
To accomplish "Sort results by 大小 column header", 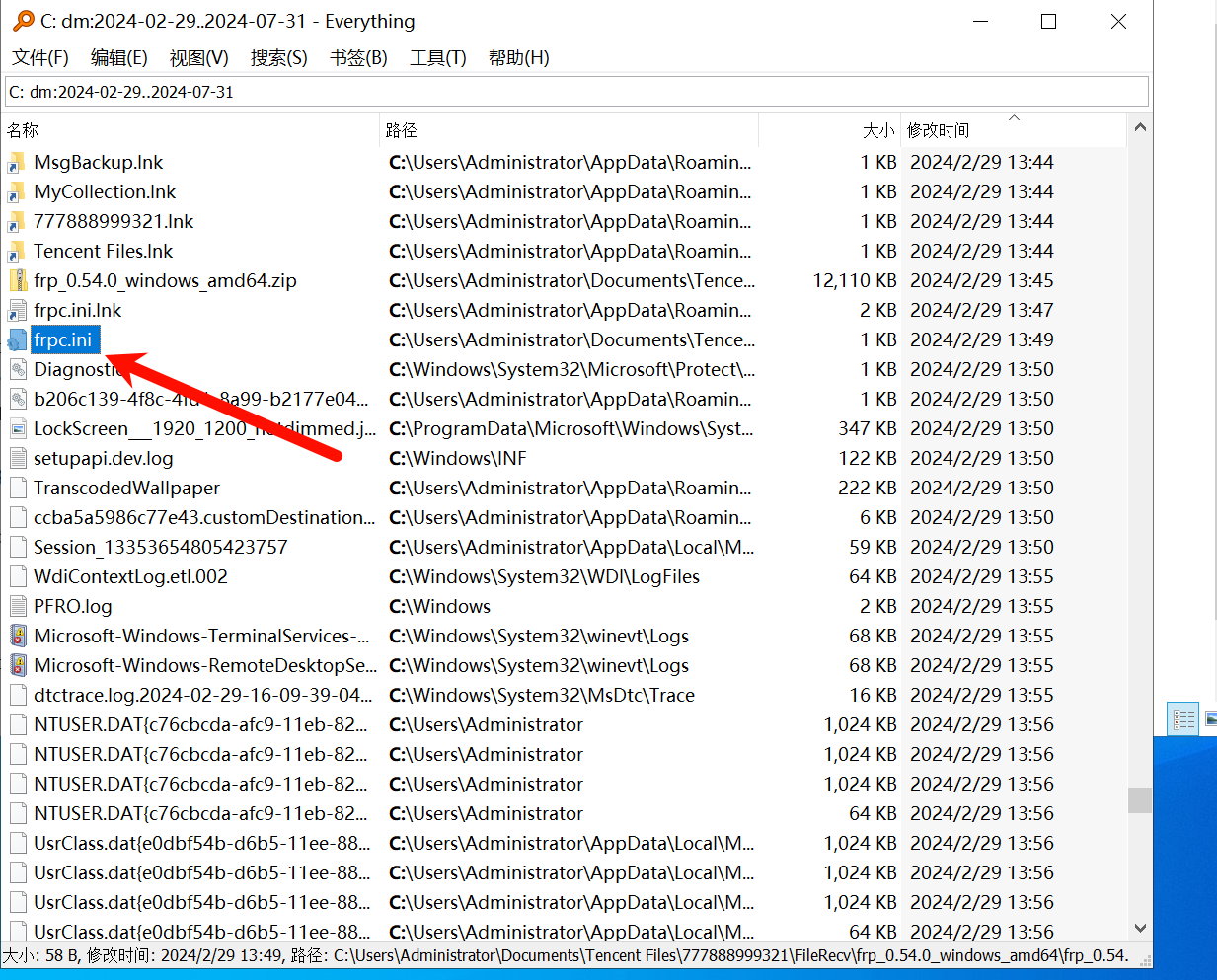I will (829, 130).
